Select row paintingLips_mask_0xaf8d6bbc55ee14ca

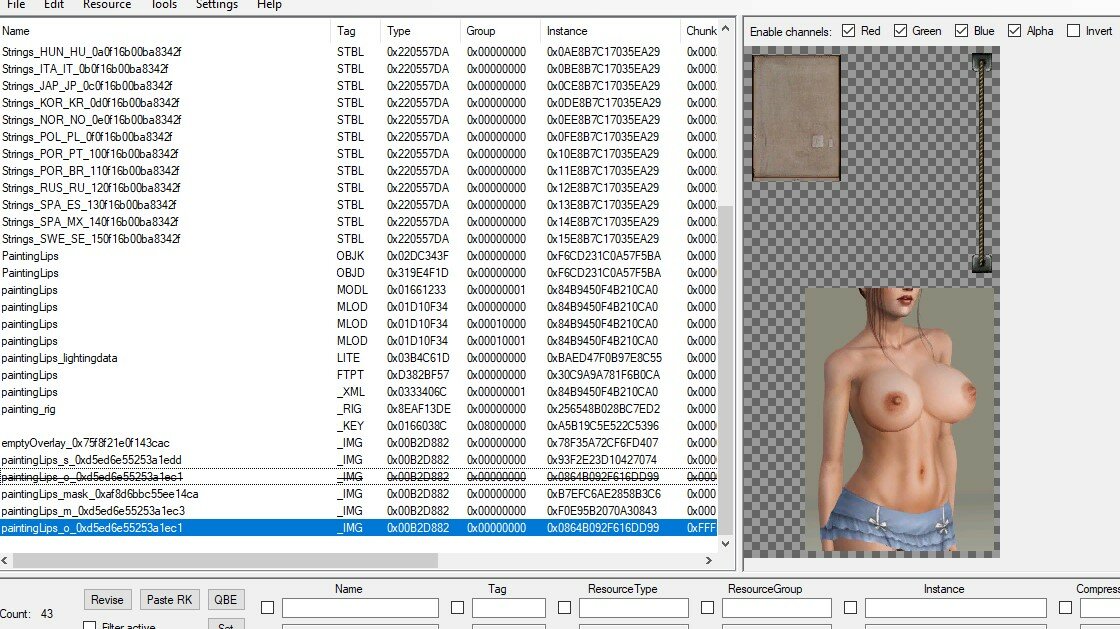(359, 494)
